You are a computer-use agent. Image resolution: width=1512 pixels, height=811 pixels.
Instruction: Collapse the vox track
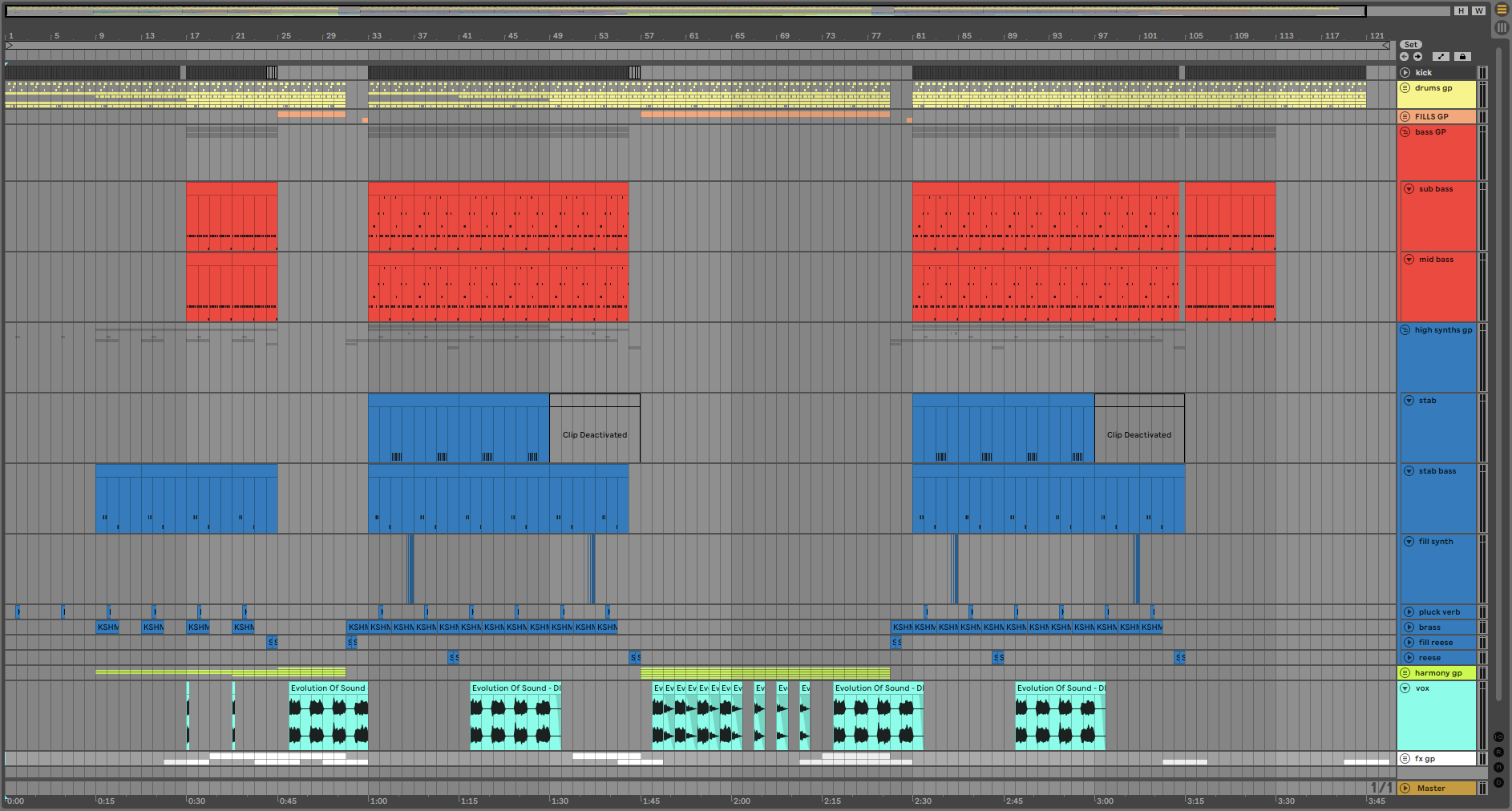(1405, 688)
